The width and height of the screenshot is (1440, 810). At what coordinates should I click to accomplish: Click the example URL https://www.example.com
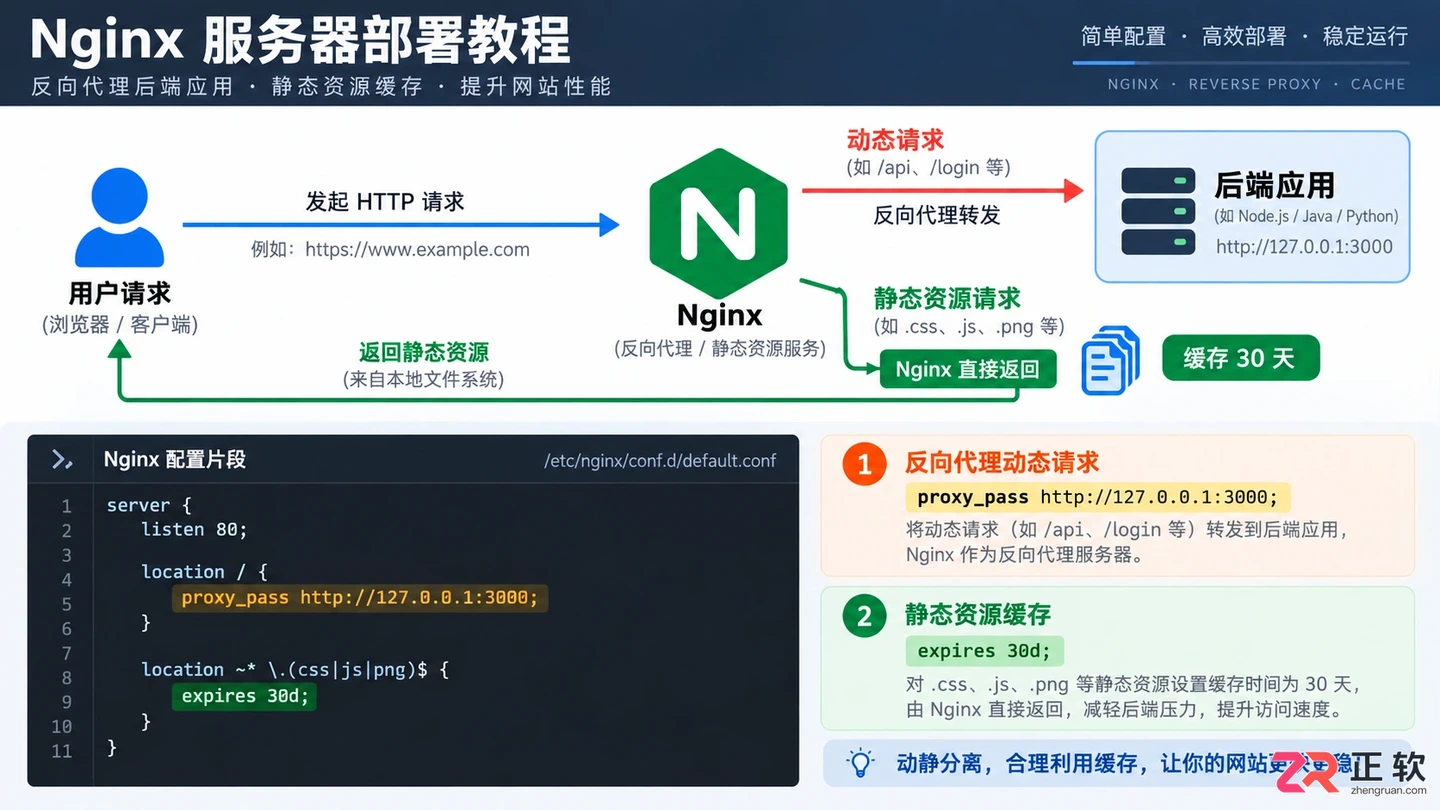point(417,250)
